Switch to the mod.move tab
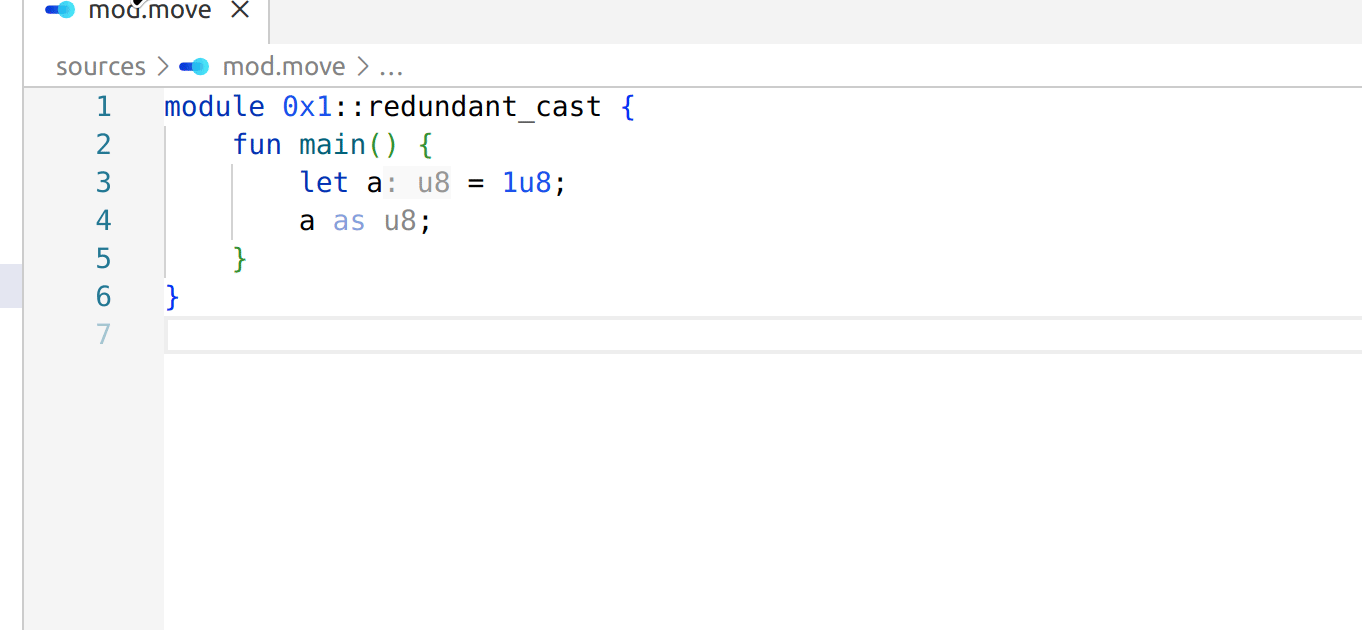The height and width of the screenshot is (630, 1362). pos(148,11)
